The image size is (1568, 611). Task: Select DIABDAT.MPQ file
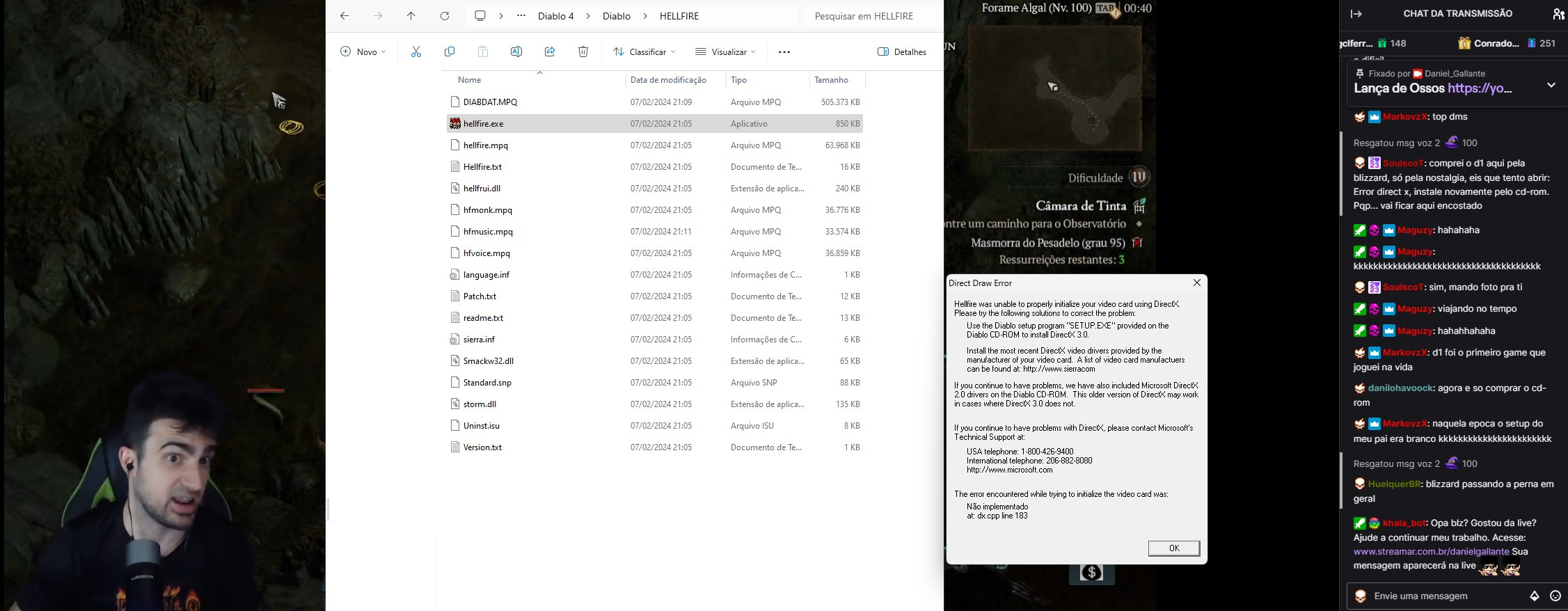(x=655, y=102)
